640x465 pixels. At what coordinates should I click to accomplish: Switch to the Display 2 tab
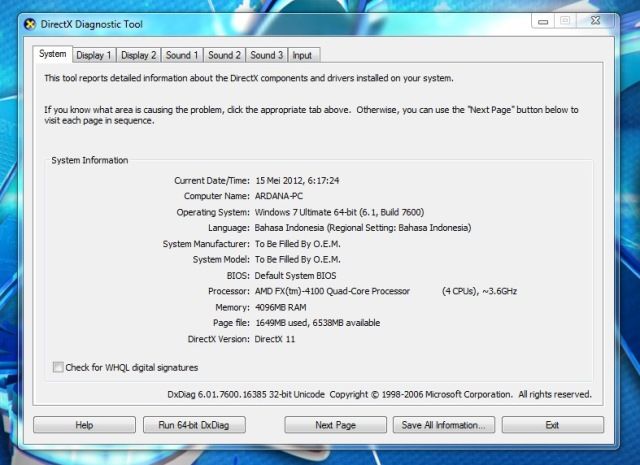tap(139, 55)
